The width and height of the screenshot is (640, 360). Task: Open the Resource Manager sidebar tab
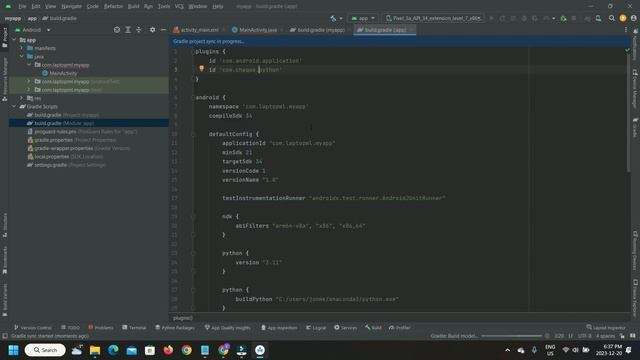point(4,78)
